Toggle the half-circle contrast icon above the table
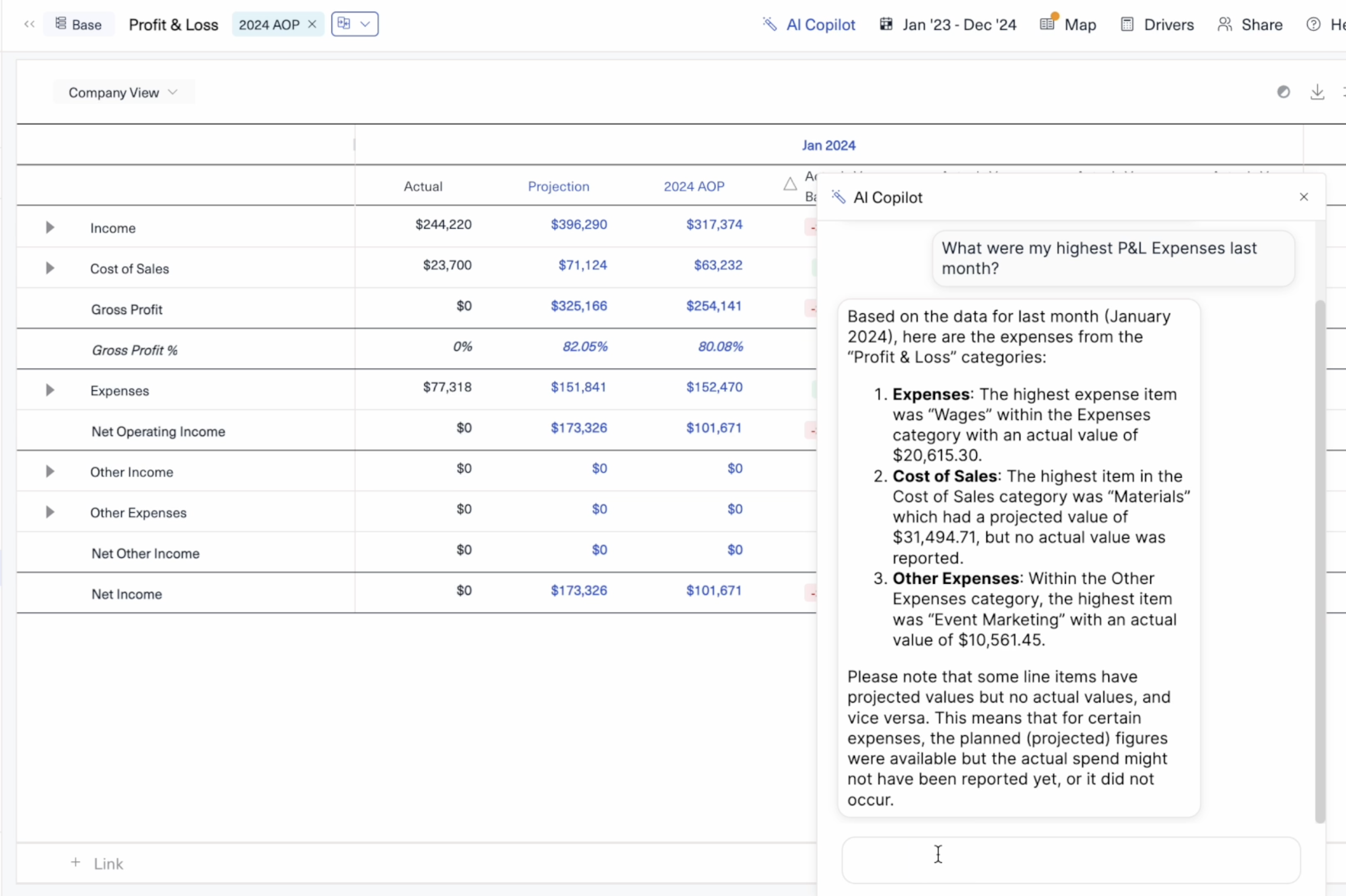This screenshot has width=1346, height=896. coord(1284,91)
